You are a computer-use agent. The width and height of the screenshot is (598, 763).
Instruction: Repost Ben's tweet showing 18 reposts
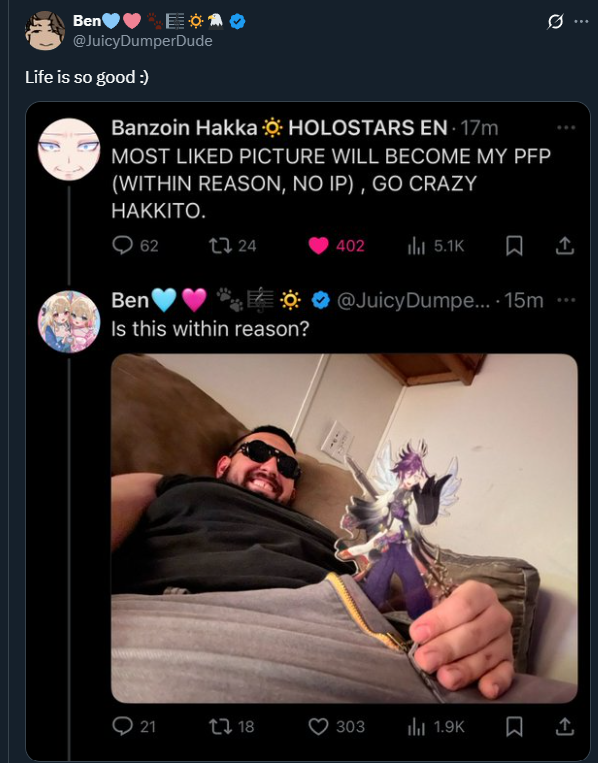(x=232, y=727)
